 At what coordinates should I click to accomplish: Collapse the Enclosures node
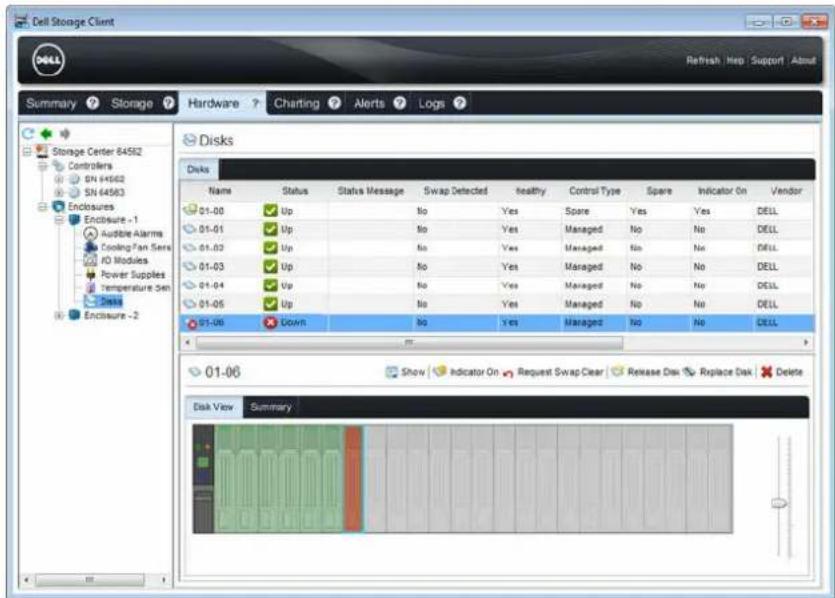[x=43, y=207]
